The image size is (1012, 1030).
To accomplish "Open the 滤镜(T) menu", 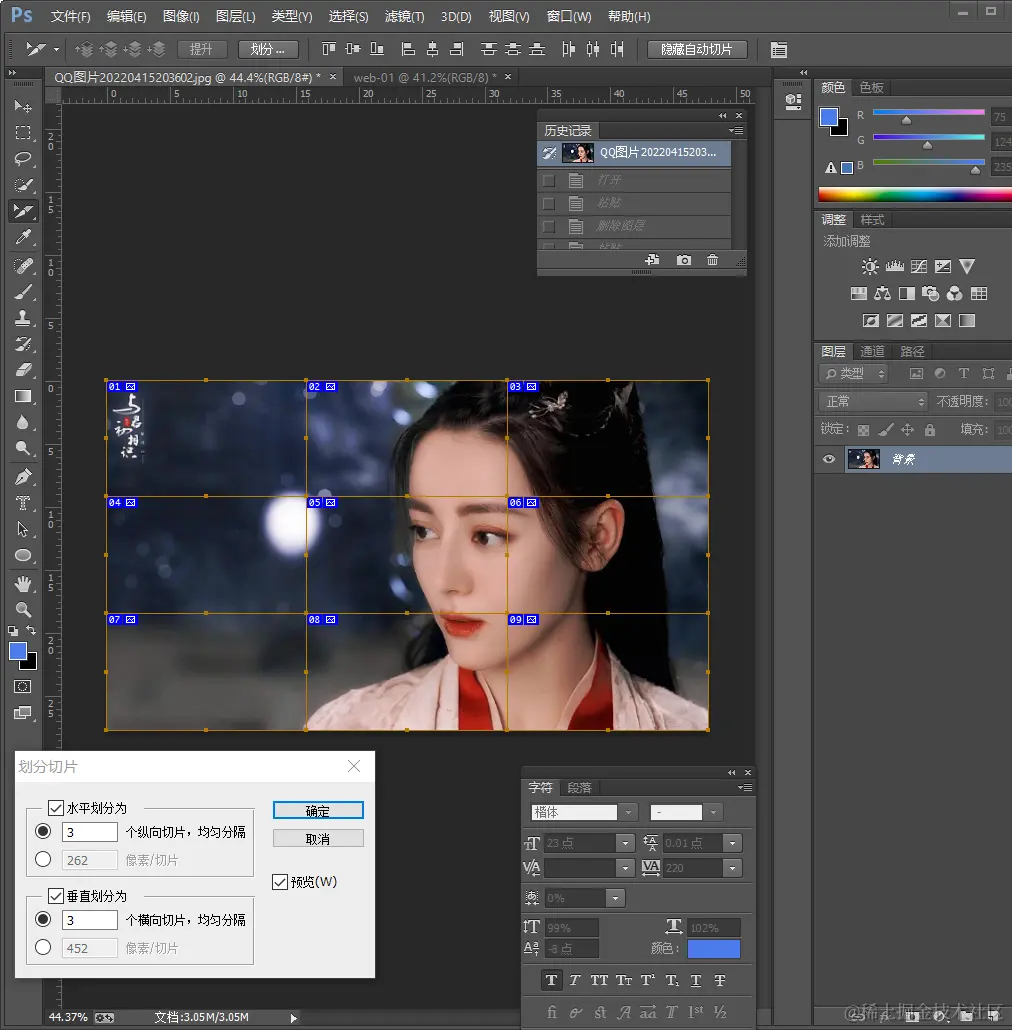I will (404, 17).
